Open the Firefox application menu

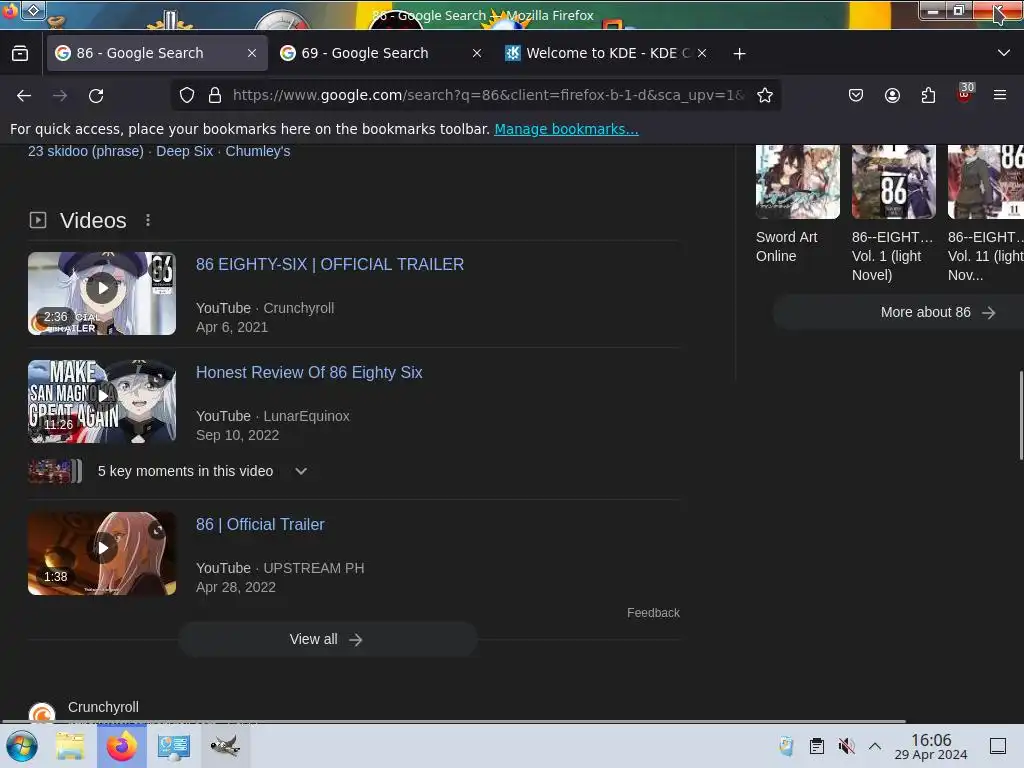(x=1000, y=95)
